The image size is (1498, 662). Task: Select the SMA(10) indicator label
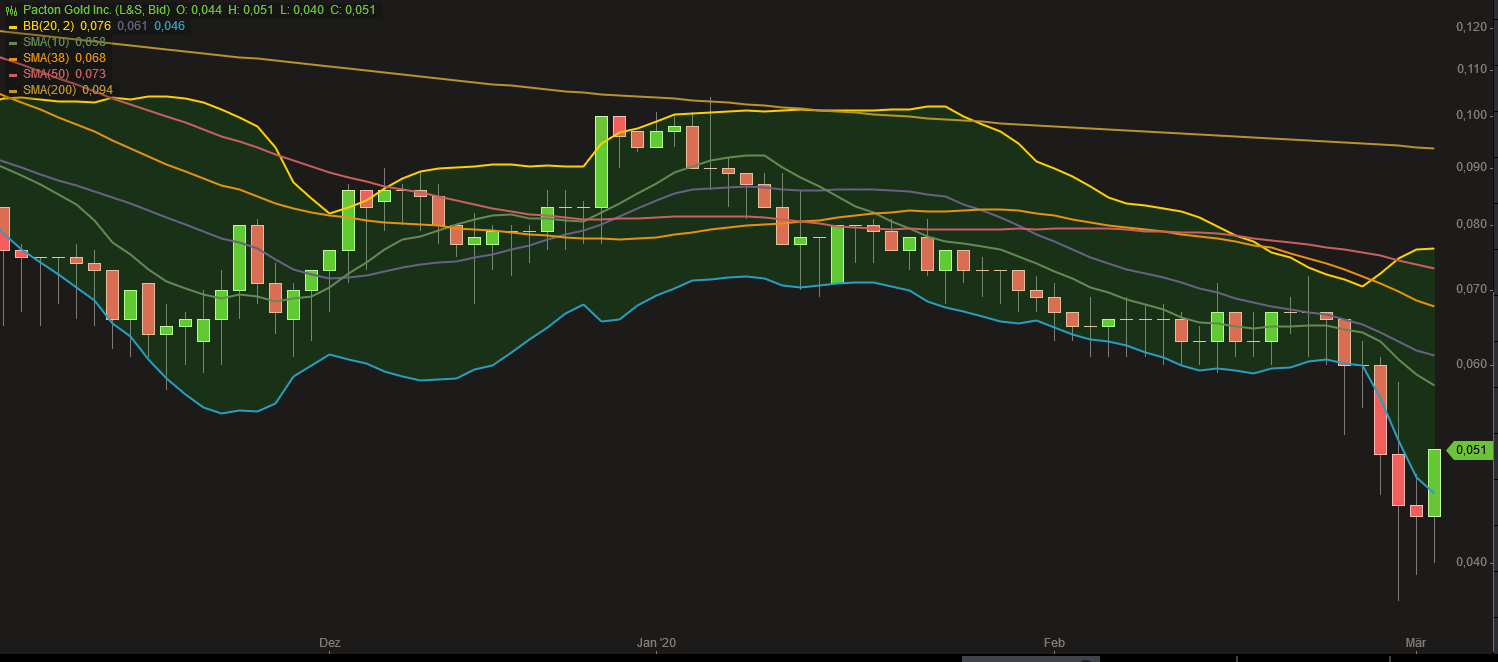[45, 42]
